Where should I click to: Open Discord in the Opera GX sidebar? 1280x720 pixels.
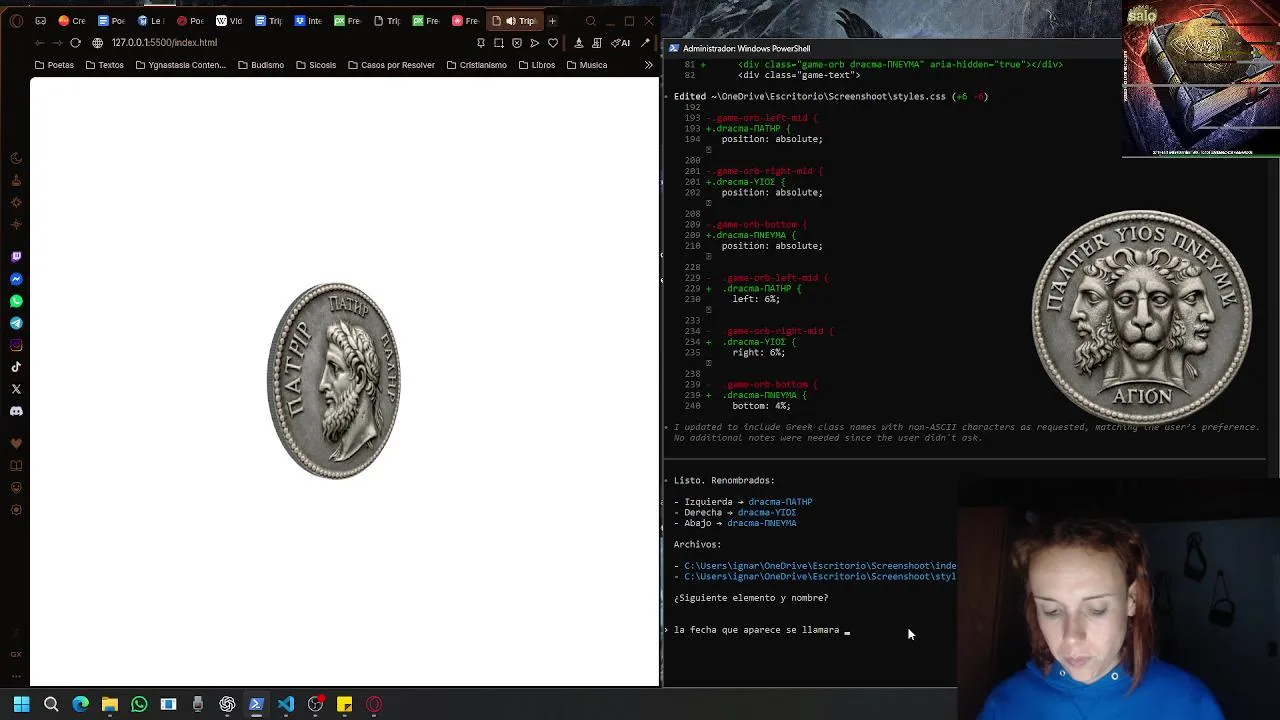click(x=16, y=411)
